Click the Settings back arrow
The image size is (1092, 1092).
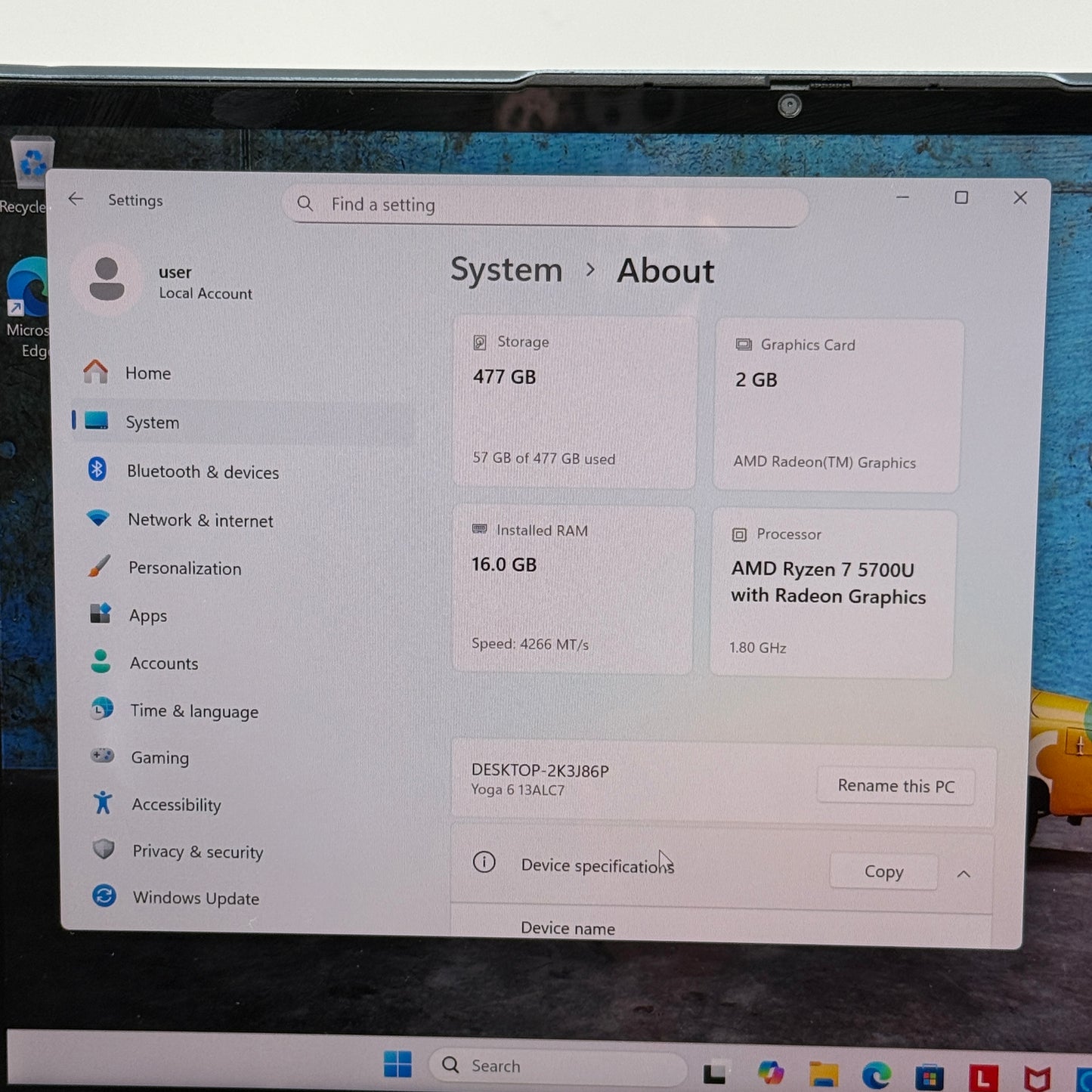tap(76, 199)
